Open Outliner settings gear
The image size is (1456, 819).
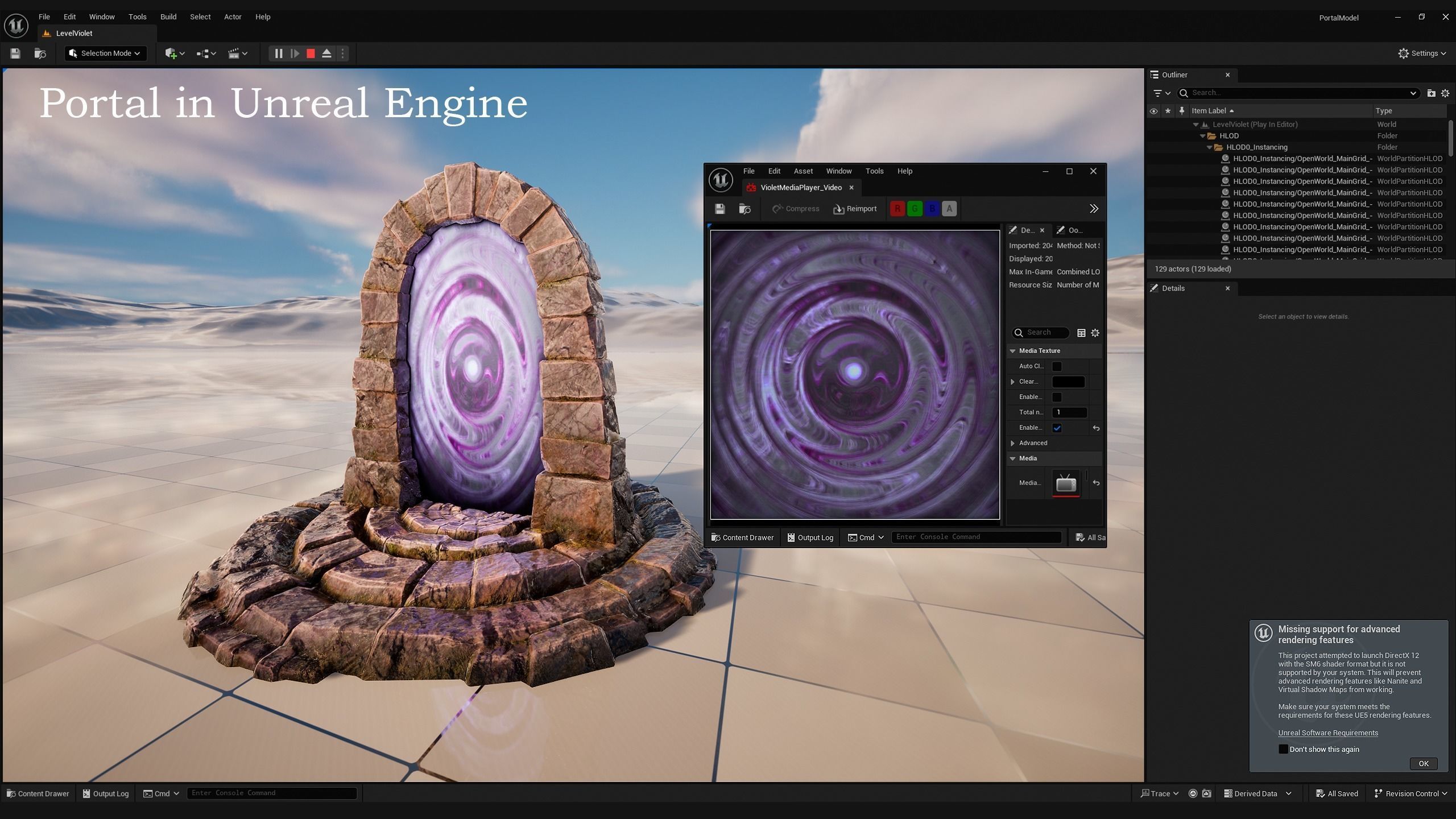click(1445, 93)
